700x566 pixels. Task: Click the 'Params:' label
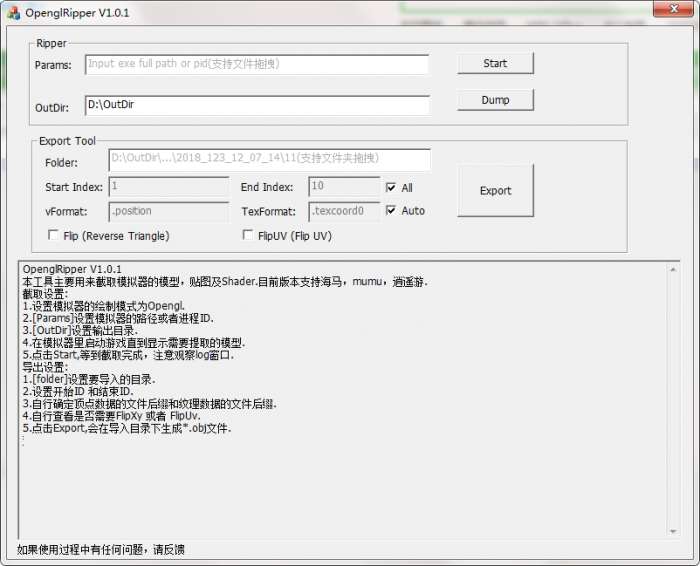[x=53, y=65]
